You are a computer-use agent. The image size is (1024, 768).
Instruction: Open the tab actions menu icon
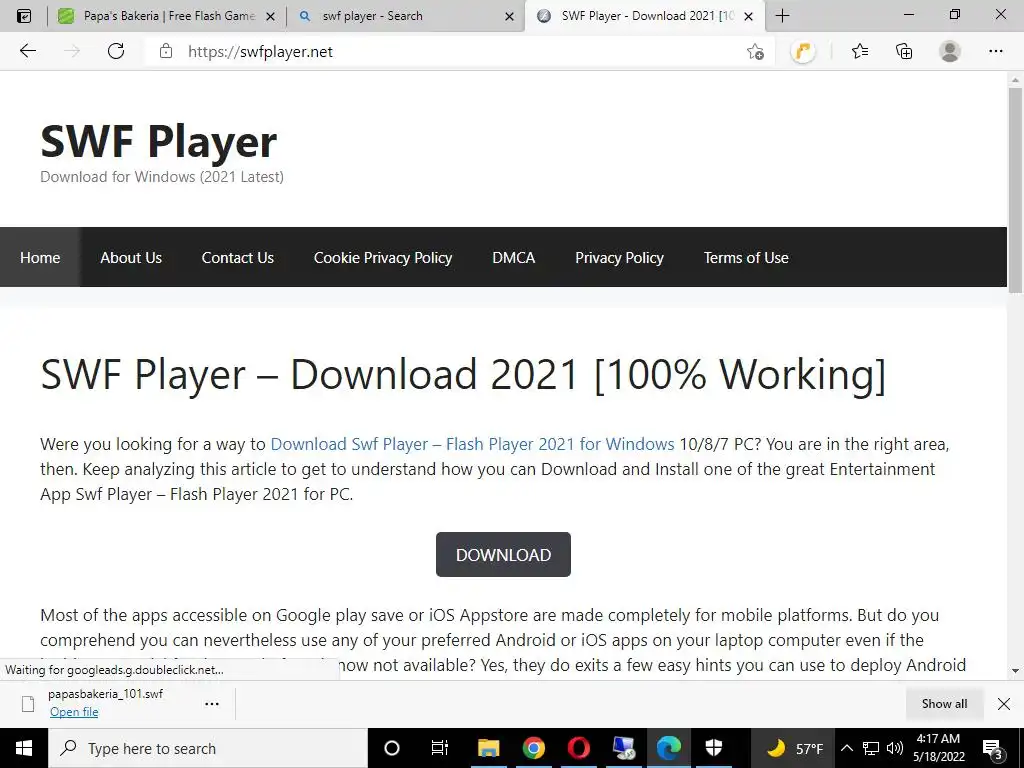(24, 16)
